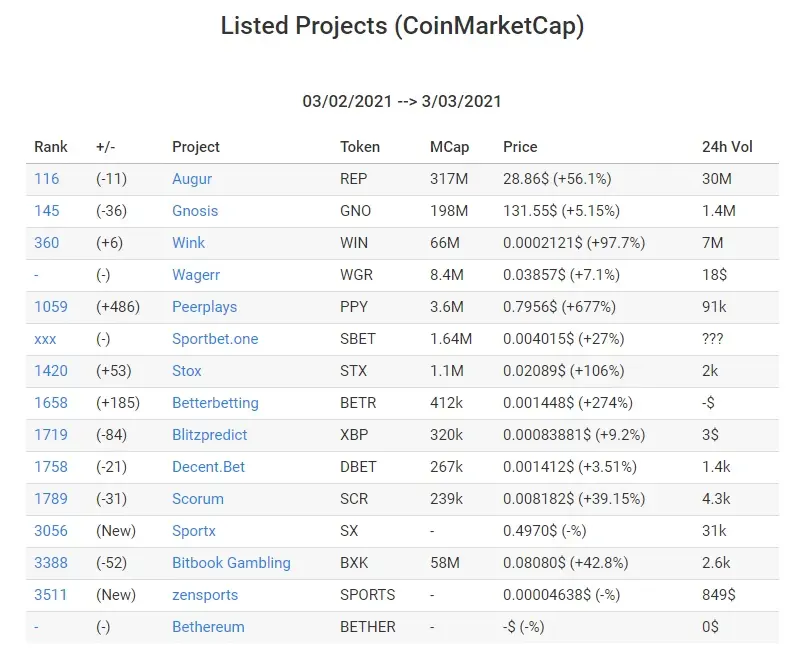This screenshot has height=655, width=809.
Task: Open the Stox project link
Action: point(187,371)
